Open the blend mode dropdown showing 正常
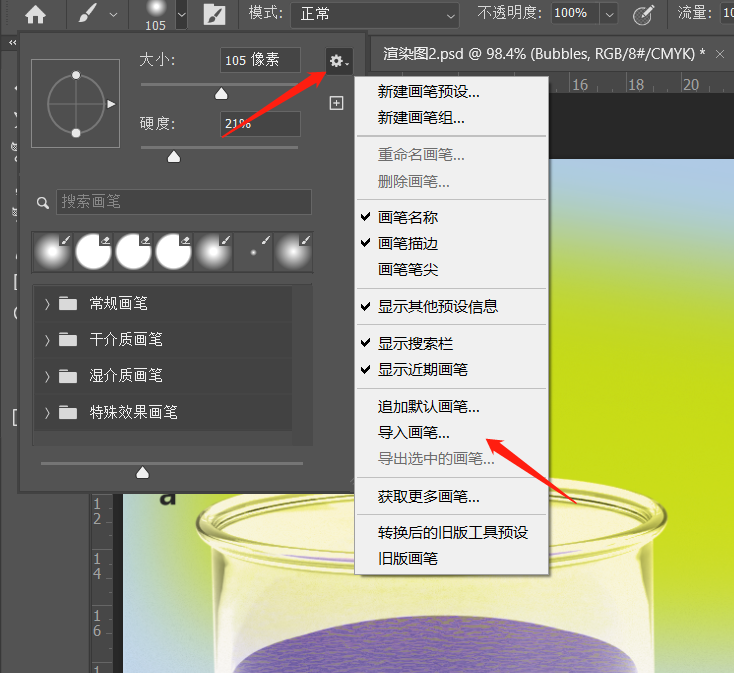Screen dimensions: 734x673 [374, 15]
